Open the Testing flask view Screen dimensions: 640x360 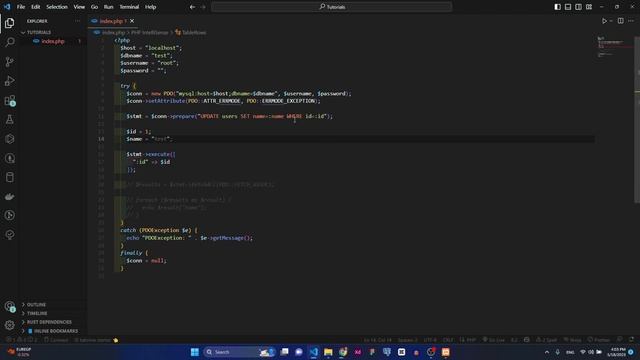pos(10,120)
